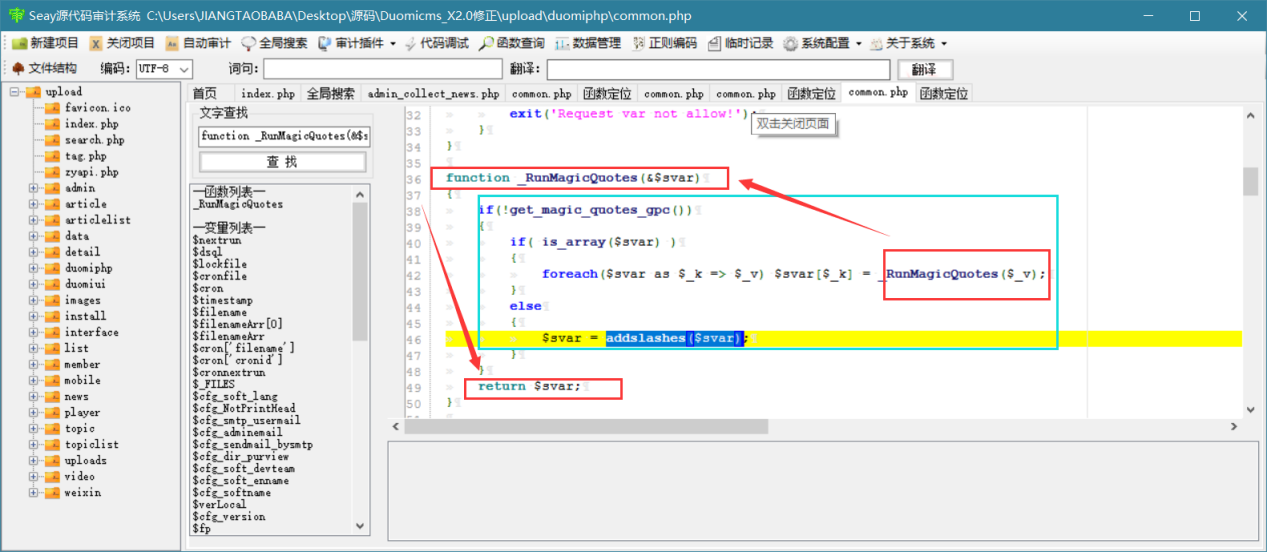This screenshot has width=1267, height=552.
Task: Click the highlighted addslashes($svar) code
Action: coord(675,338)
